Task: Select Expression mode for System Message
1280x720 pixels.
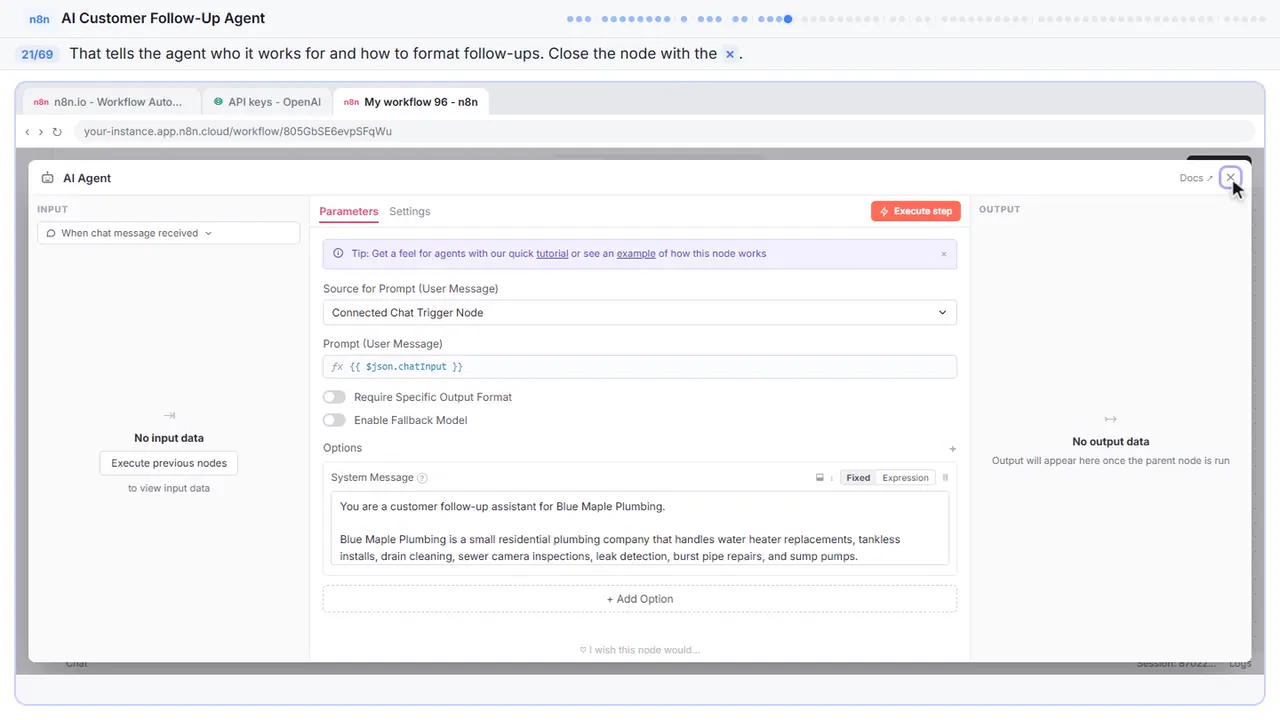Action: (906, 478)
